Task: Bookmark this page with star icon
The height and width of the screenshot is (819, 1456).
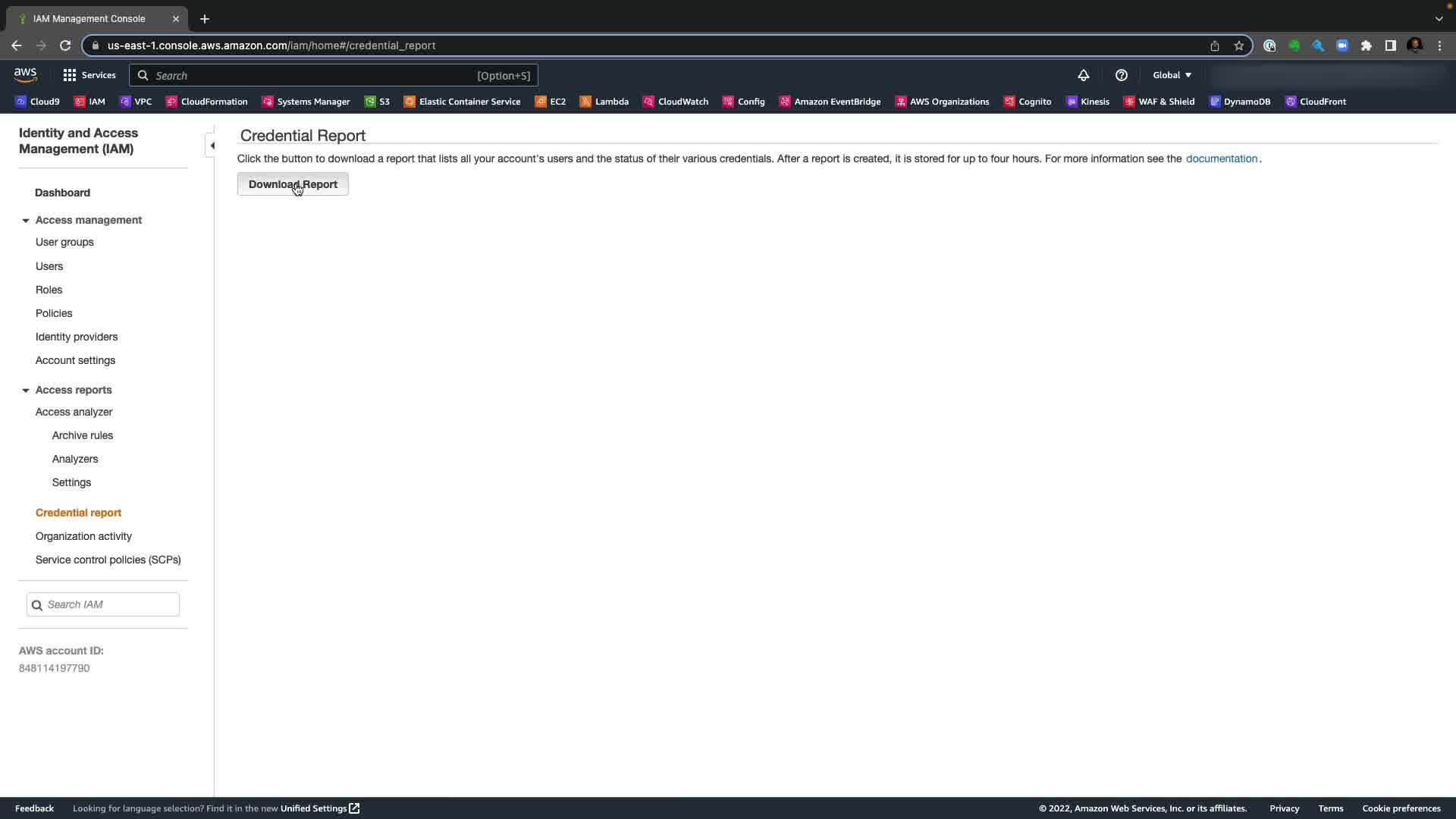Action: pos(1238,45)
